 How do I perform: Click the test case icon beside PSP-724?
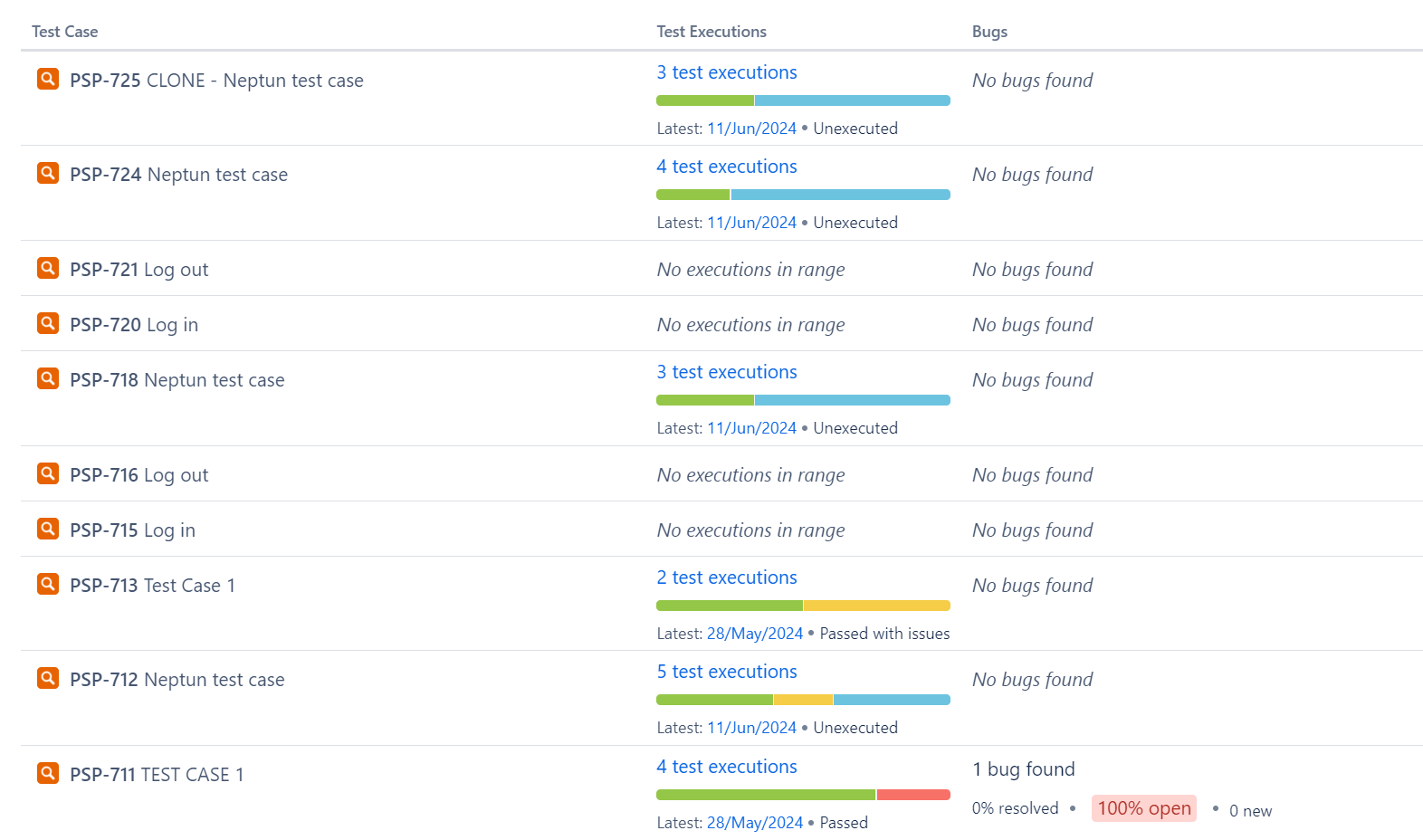pos(48,173)
